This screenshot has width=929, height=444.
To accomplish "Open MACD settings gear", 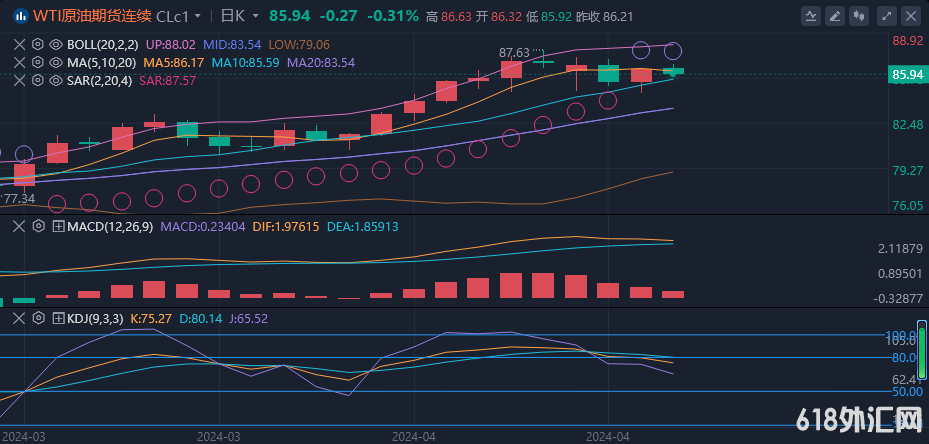I will pyautogui.click(x=38, y=226).
